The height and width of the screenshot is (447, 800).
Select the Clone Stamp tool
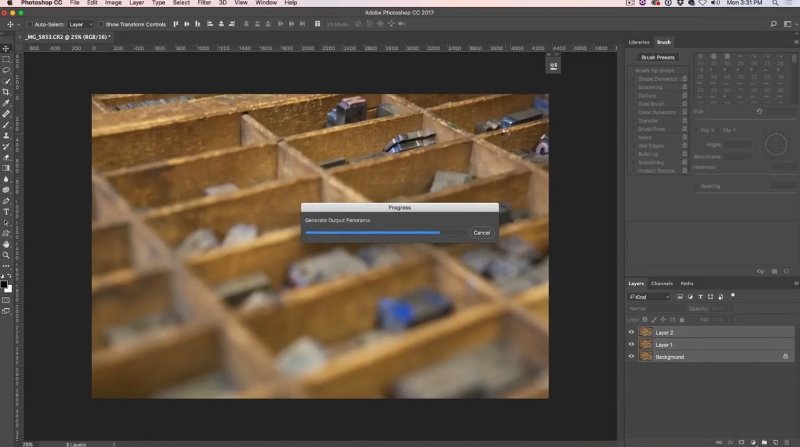pos(6,136)
